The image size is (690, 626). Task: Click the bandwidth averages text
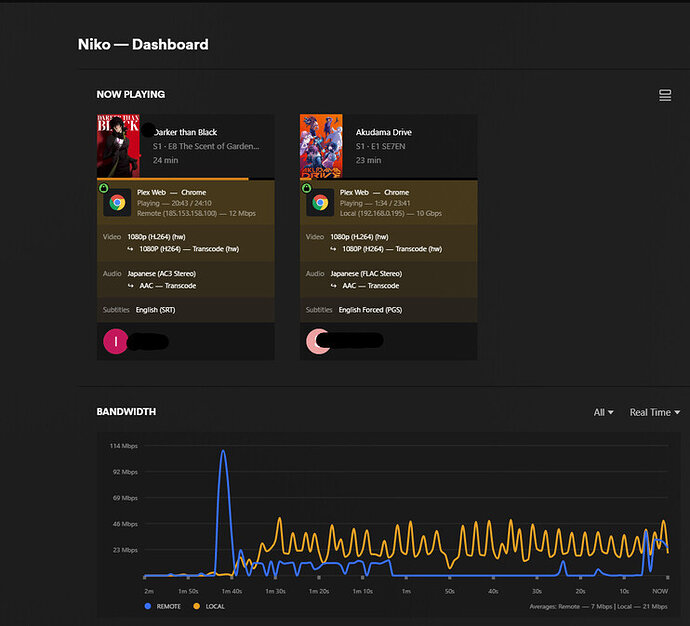598,607
